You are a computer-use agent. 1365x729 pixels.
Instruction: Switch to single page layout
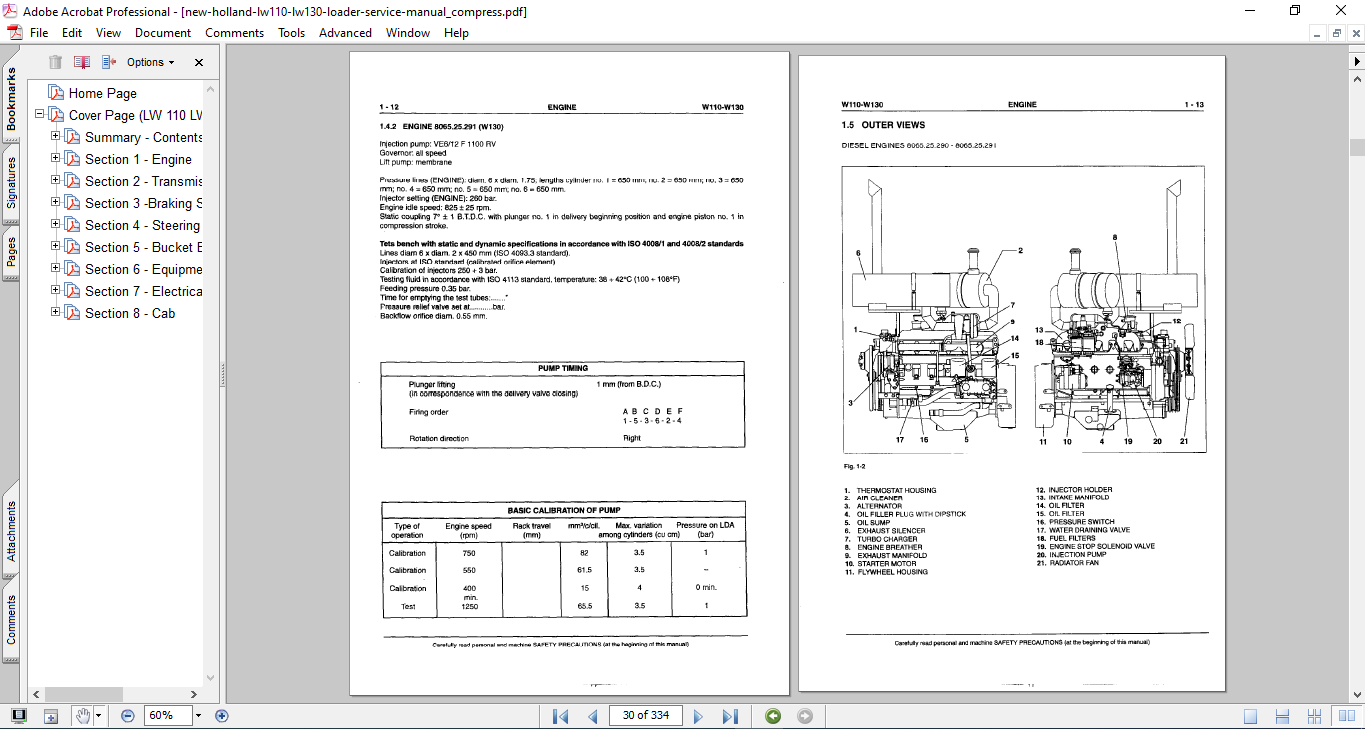click(1250, 716)
